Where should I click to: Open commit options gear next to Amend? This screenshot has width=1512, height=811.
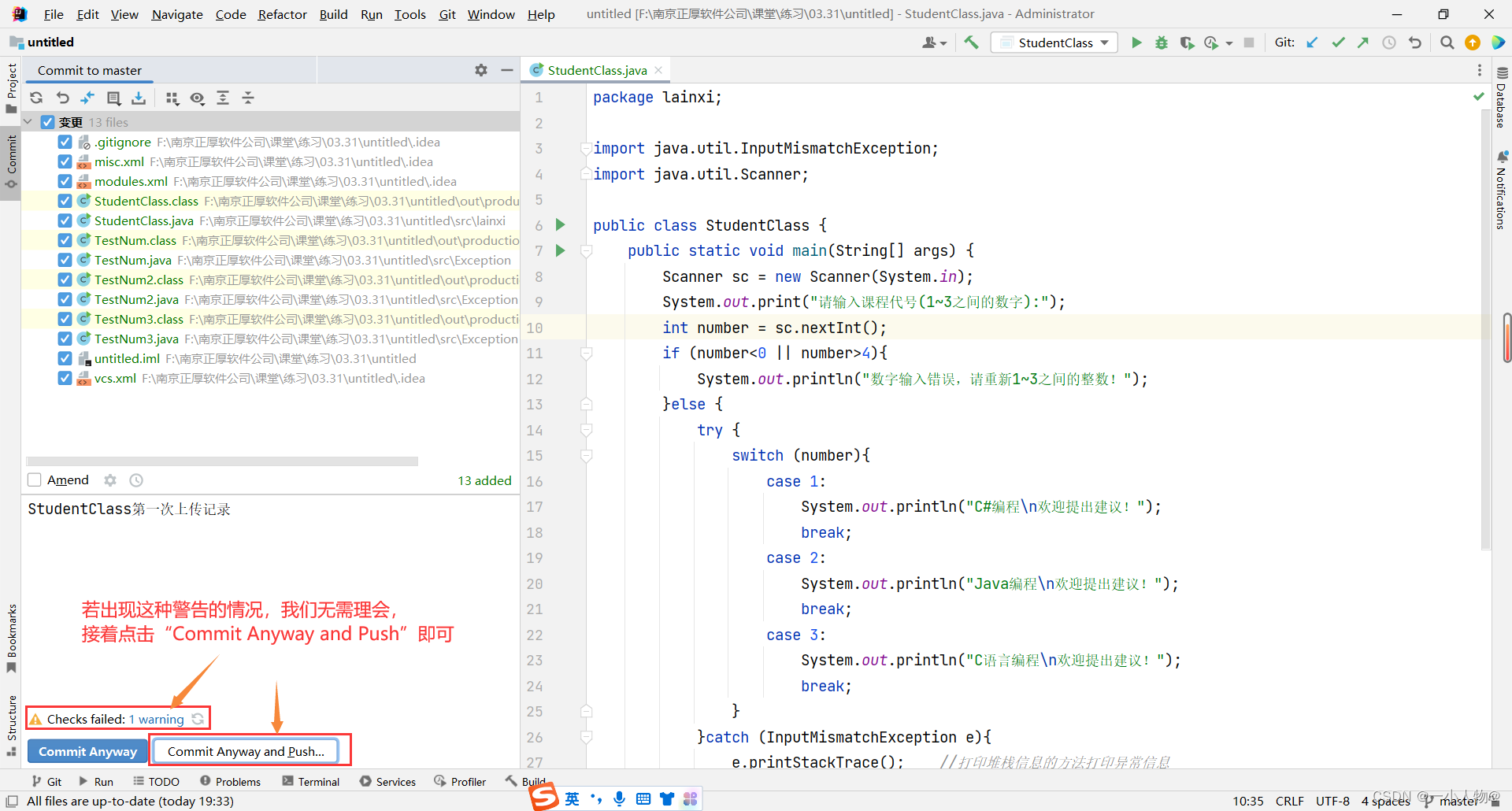(110, 480)
